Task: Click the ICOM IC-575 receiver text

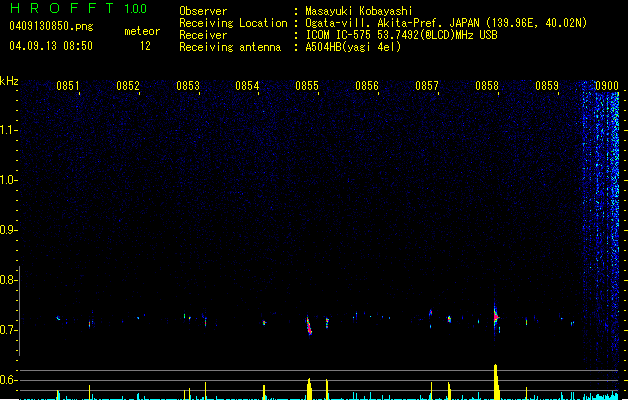Action: click(x=401, y=35)
